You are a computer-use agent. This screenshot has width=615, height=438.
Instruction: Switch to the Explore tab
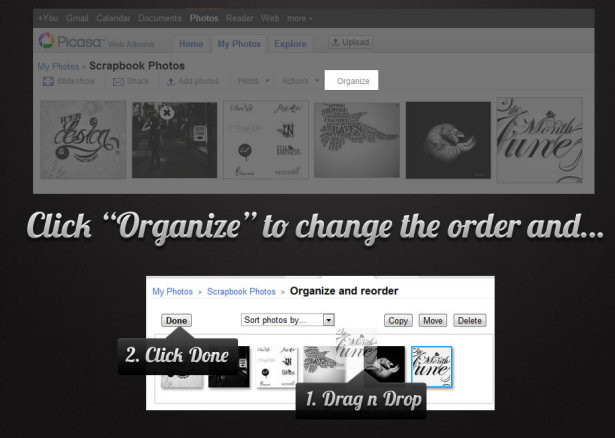[290, 44]
